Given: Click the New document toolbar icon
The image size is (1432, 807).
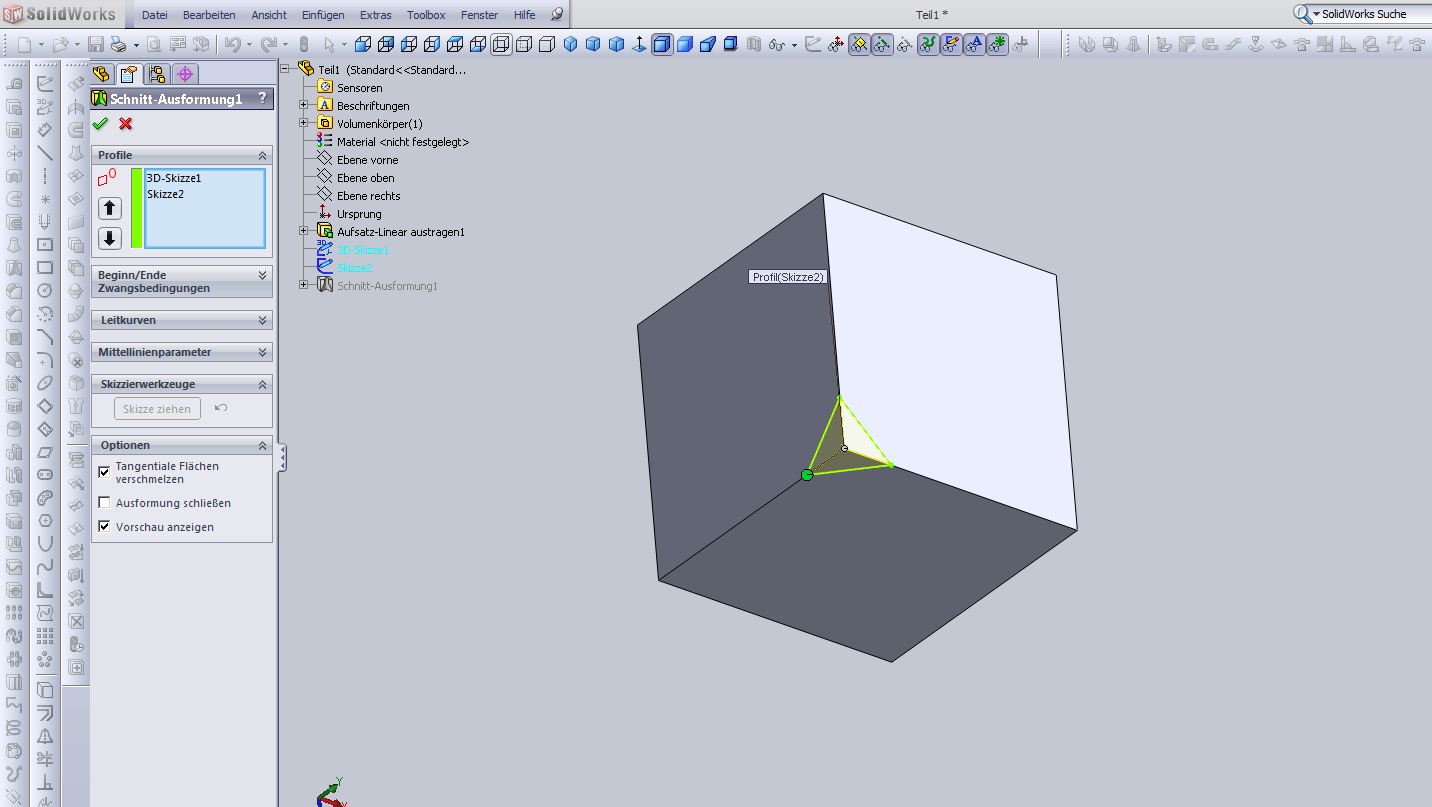Looking at the screenshot, I should click(x=25, y=44).
